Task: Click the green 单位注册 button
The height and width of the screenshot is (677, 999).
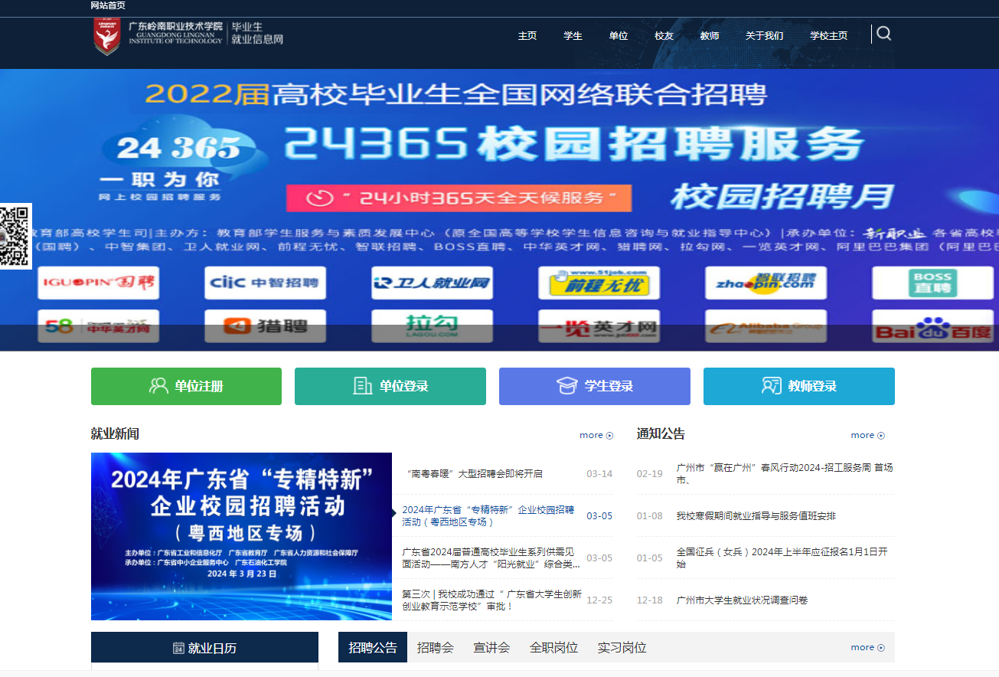Action: click(186, 386)
